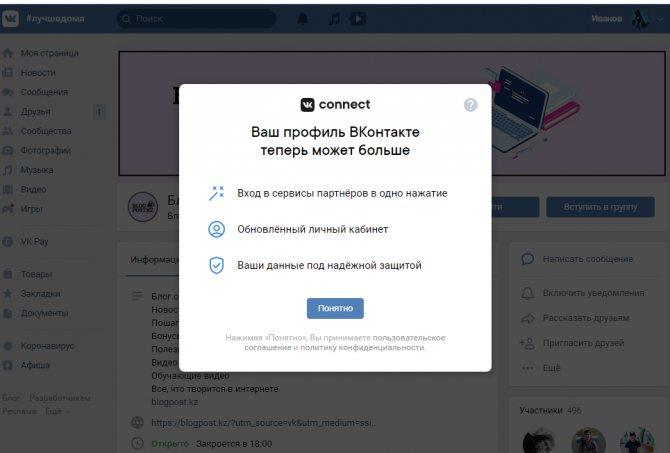Open Моя страница in sidebar
The height and width of the screenshot is (453, 670).
(x=50, y=53)
